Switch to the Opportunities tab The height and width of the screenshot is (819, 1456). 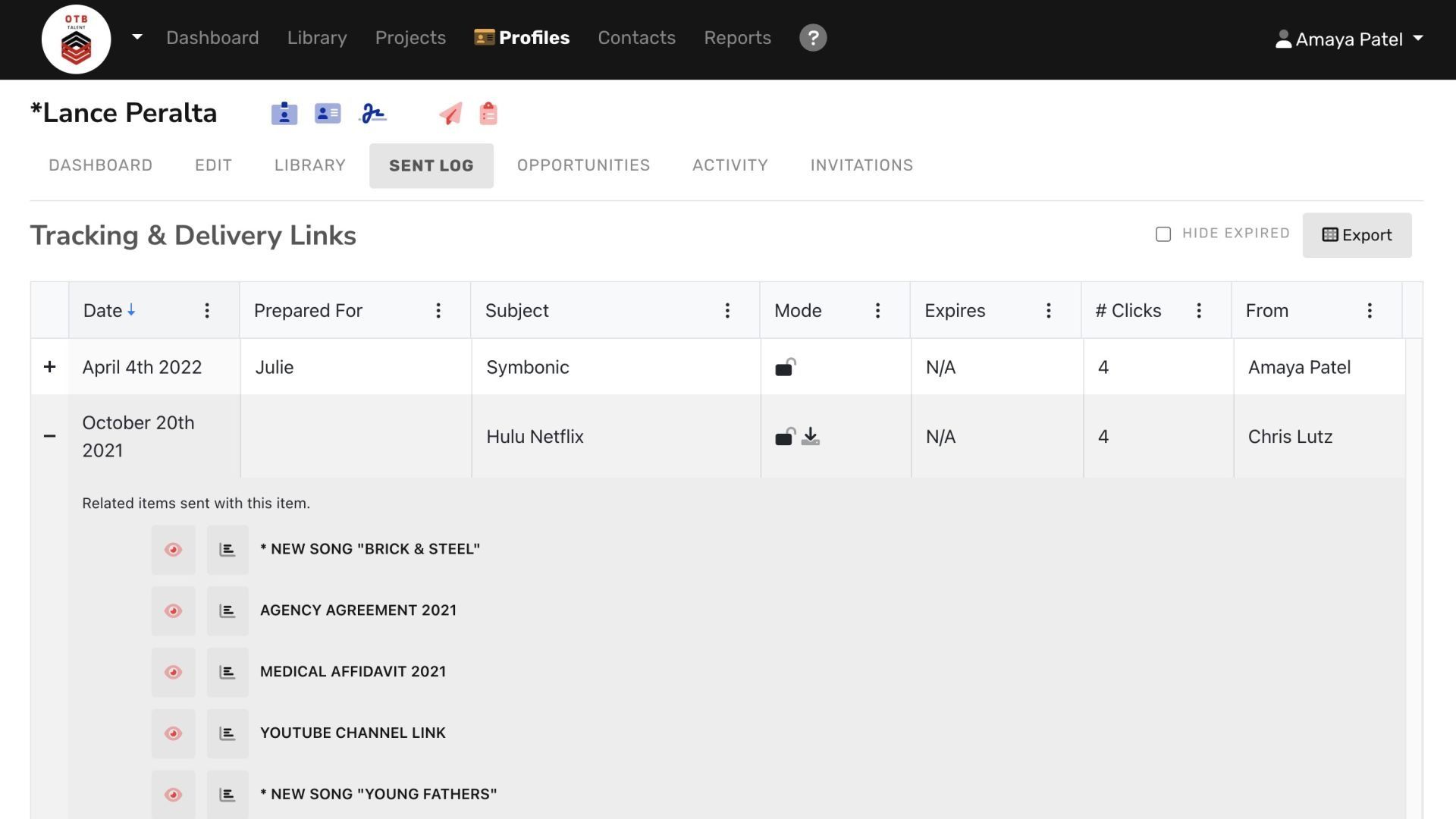click(x=583, y=165)
